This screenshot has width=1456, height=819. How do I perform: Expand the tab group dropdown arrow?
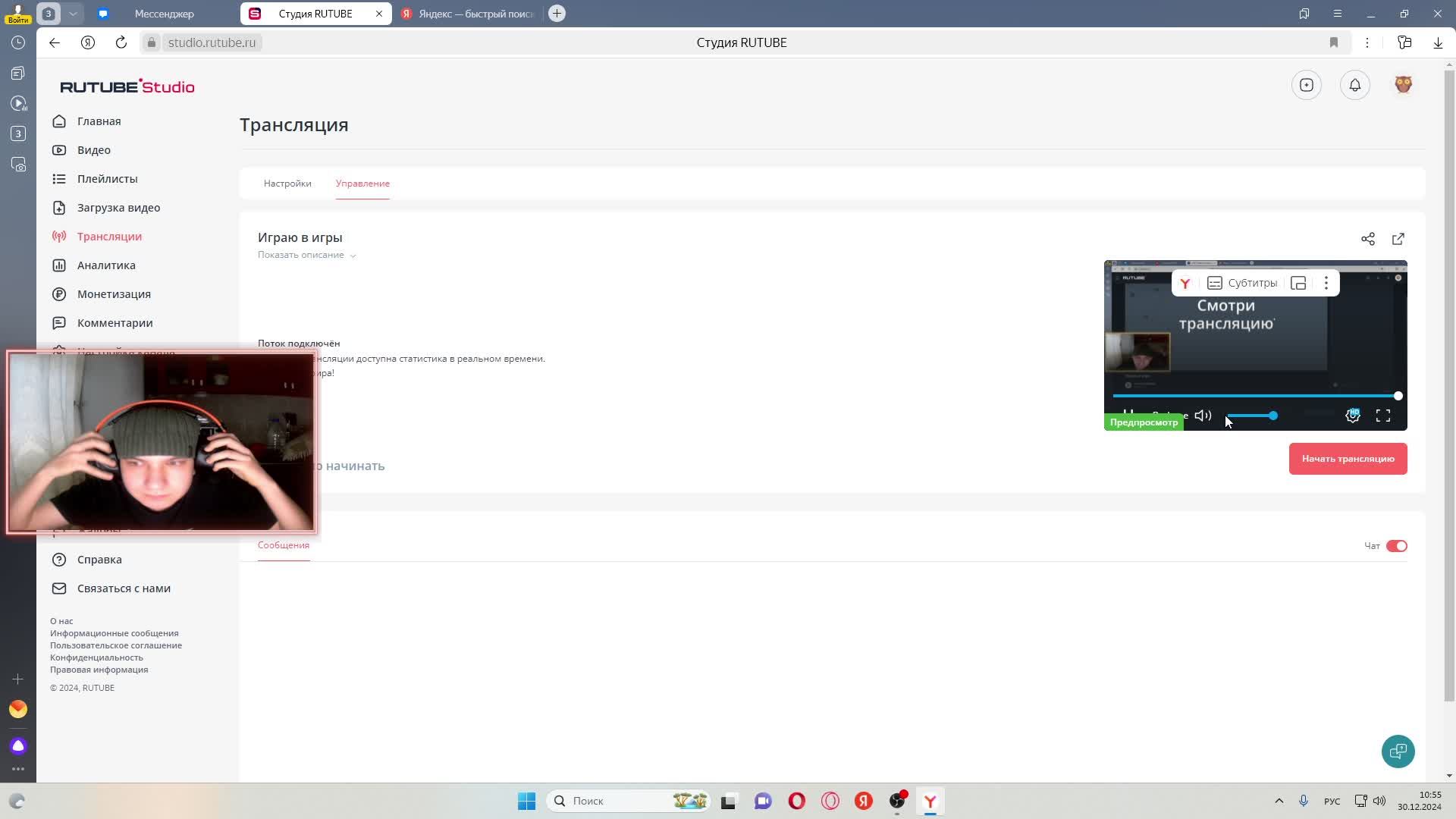click(x=73, y=14)
